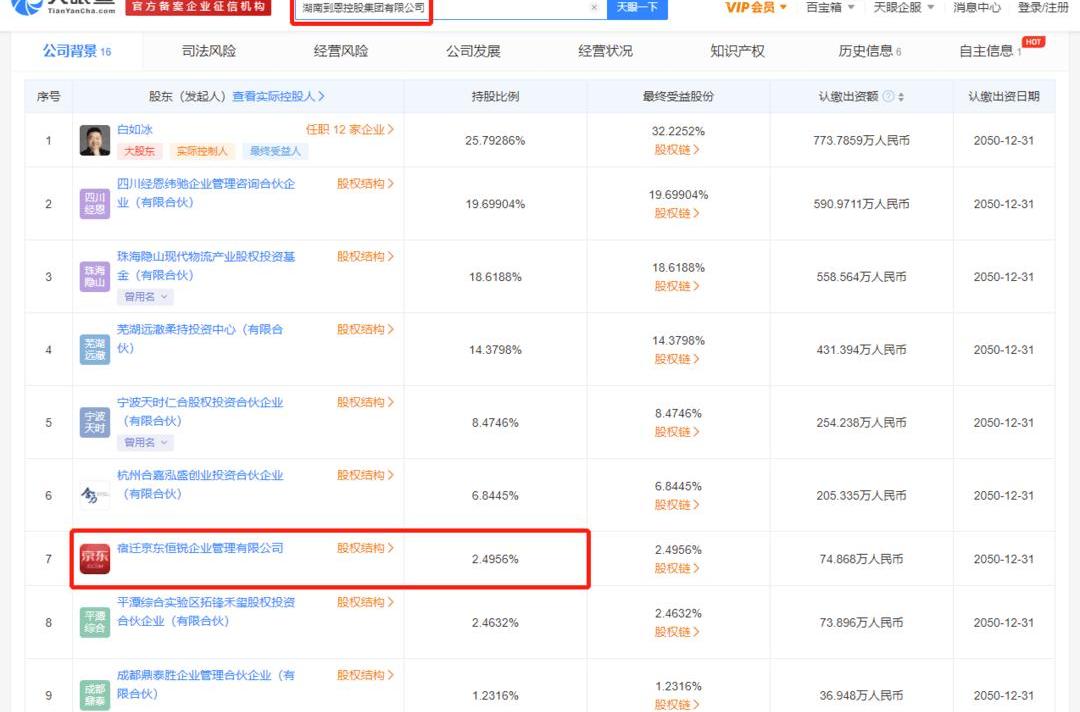This screenshot has height=712, width=1080.
Task: Click 任职 12 家企业 link
Action: click(x=350, y=129)
